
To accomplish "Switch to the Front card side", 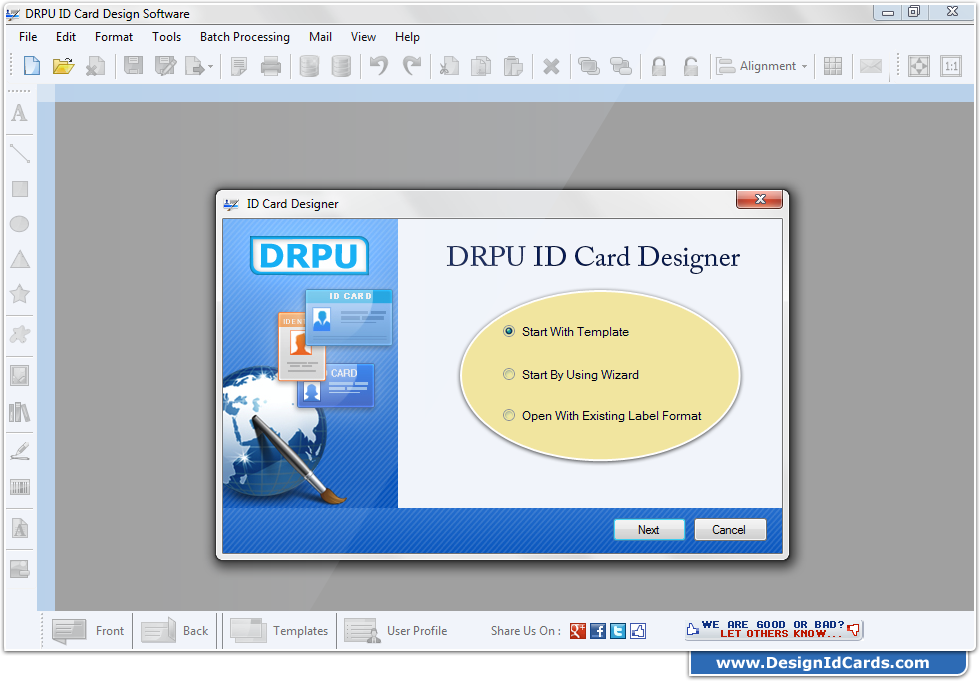I will pos(88,631).
